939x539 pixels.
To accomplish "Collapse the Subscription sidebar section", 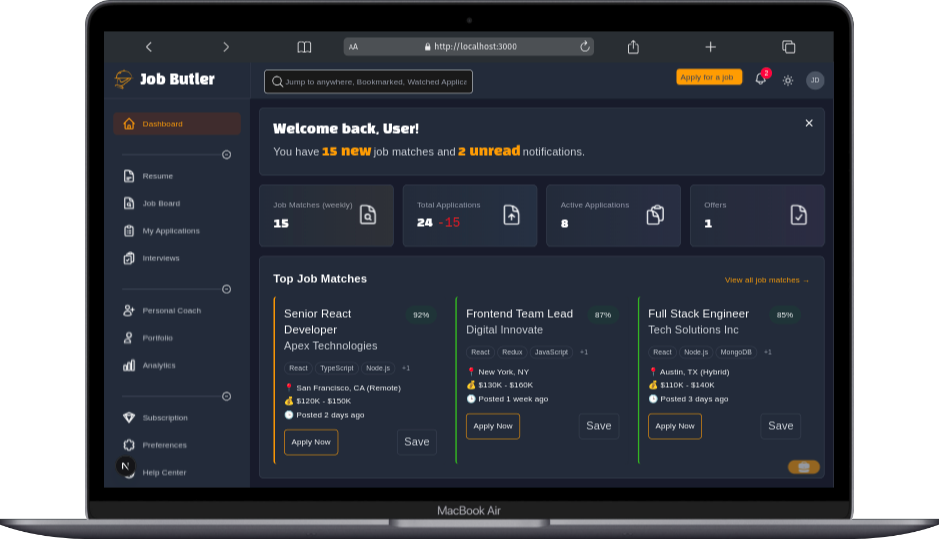I will click(x=226, y=396).
